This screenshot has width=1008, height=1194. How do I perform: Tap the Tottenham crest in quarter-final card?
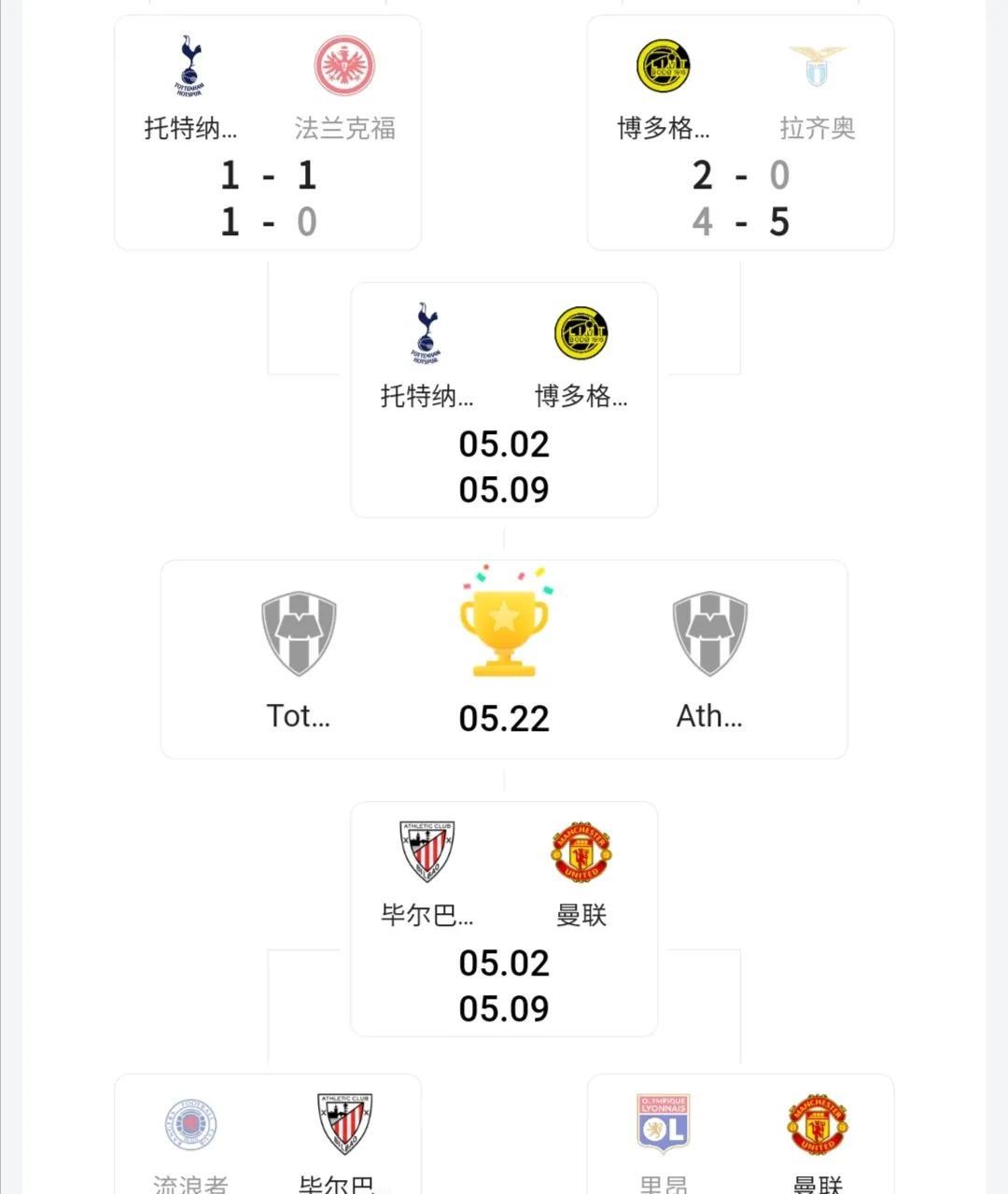[x=190, y=66]
